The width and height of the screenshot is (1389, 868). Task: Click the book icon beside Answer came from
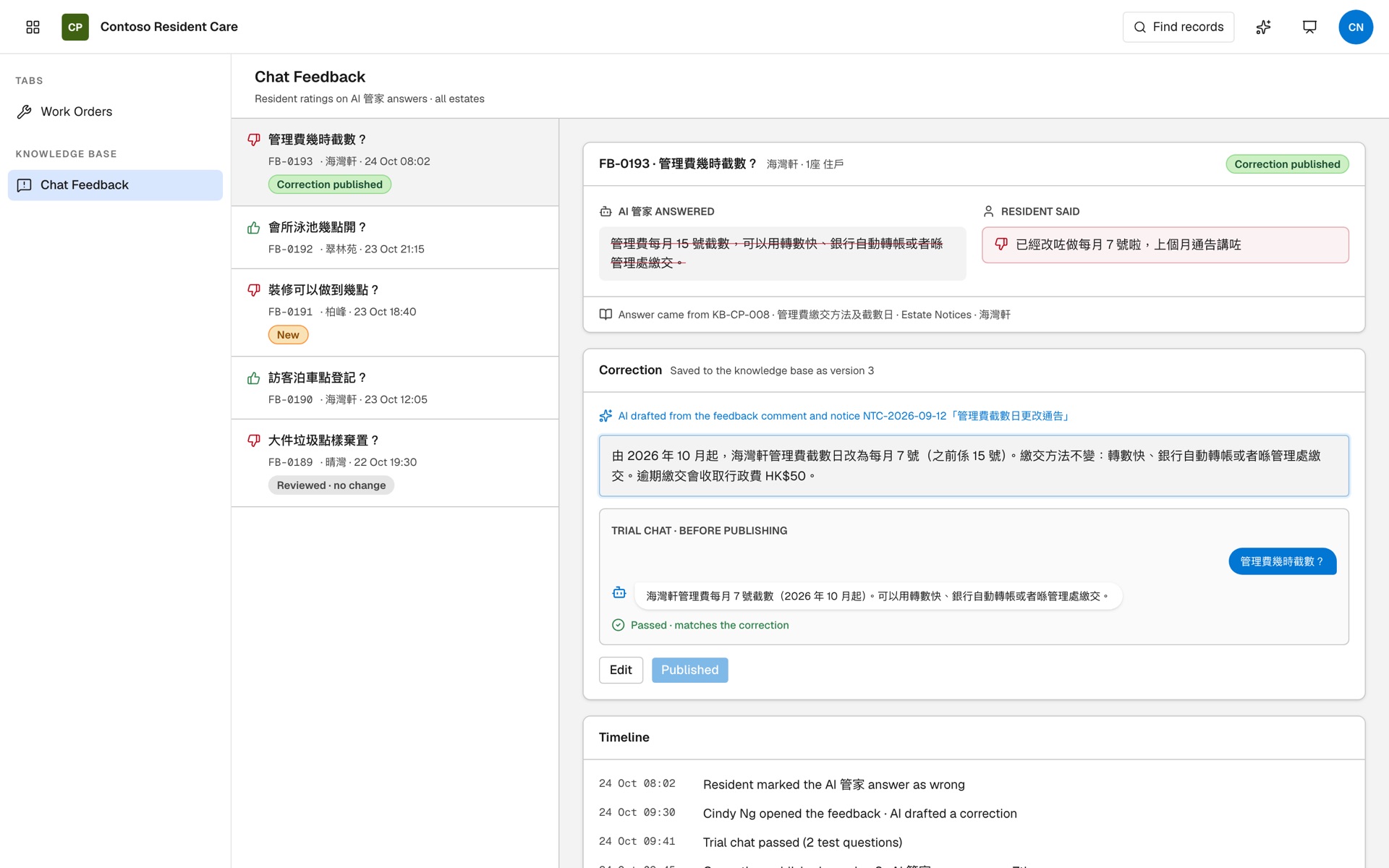(606, 315)
